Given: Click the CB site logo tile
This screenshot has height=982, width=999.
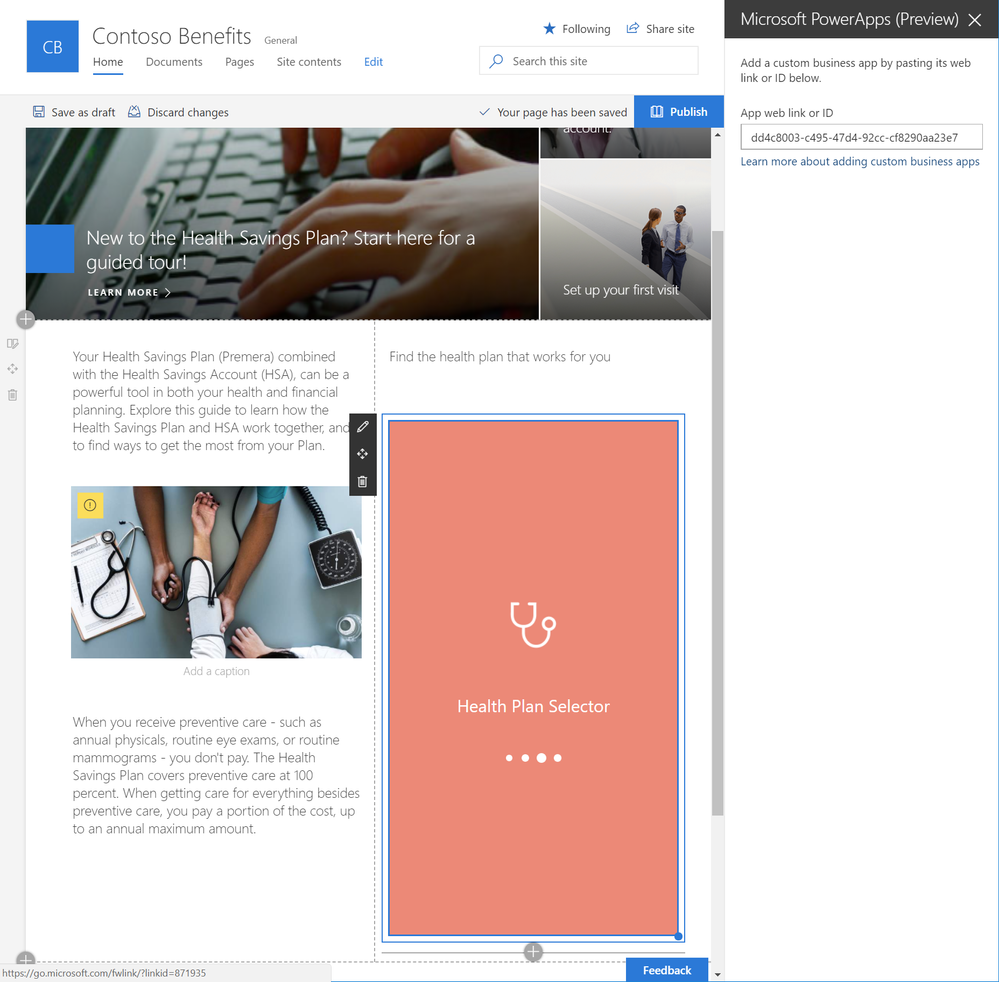Looking at the screenshot, I should [52, 47].
